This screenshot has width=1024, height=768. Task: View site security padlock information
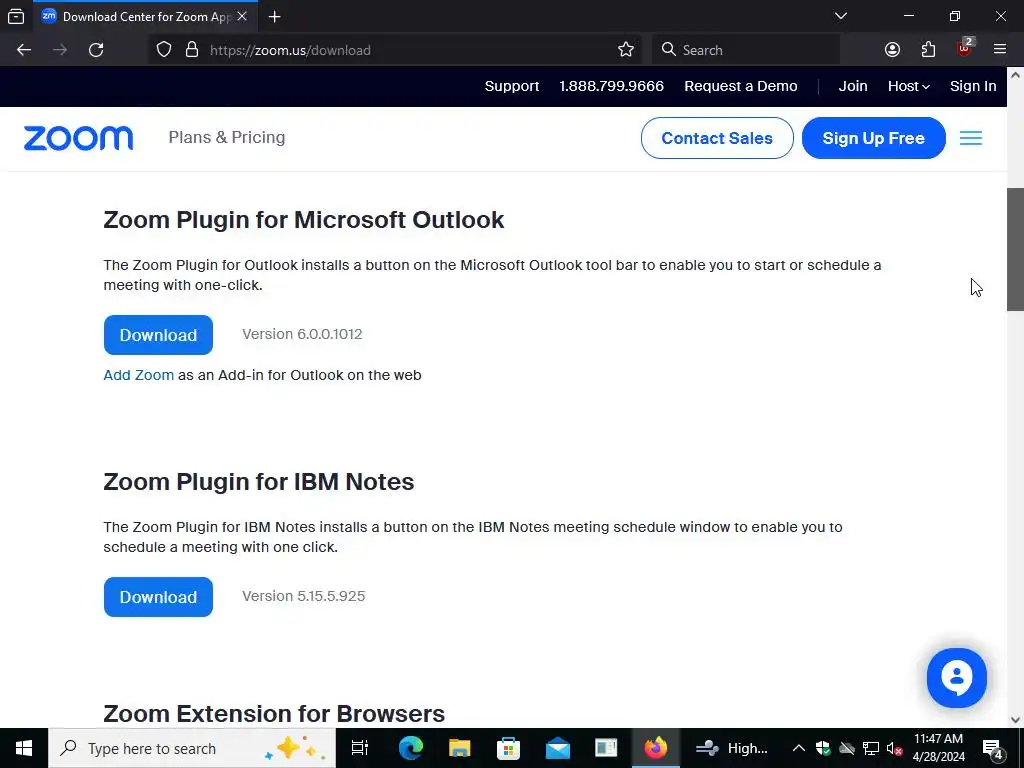click(x=191, y=50)
